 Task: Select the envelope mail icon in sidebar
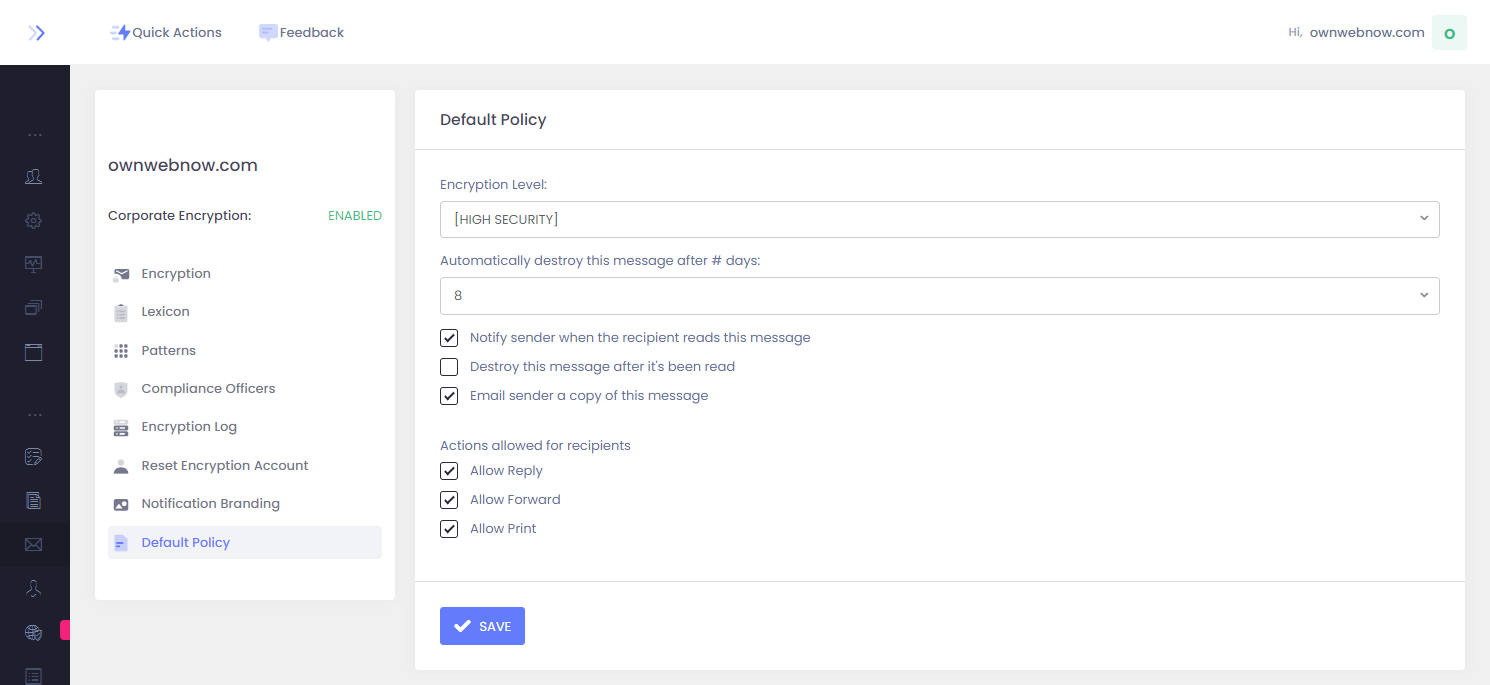click(34, 545)
